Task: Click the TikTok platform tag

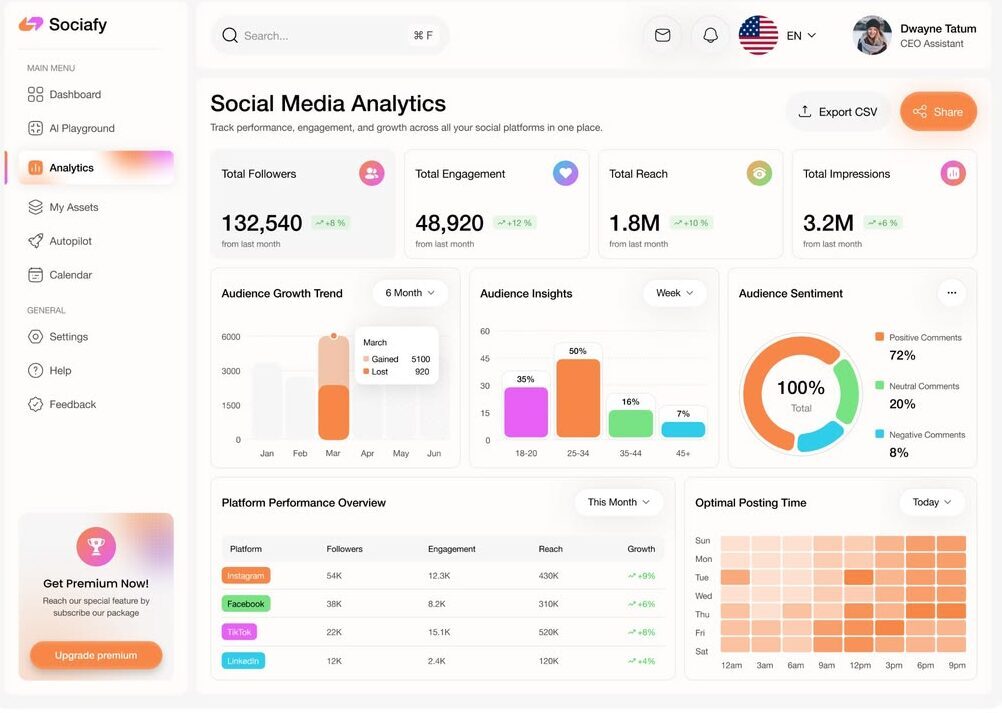Action: pos(239,632)
